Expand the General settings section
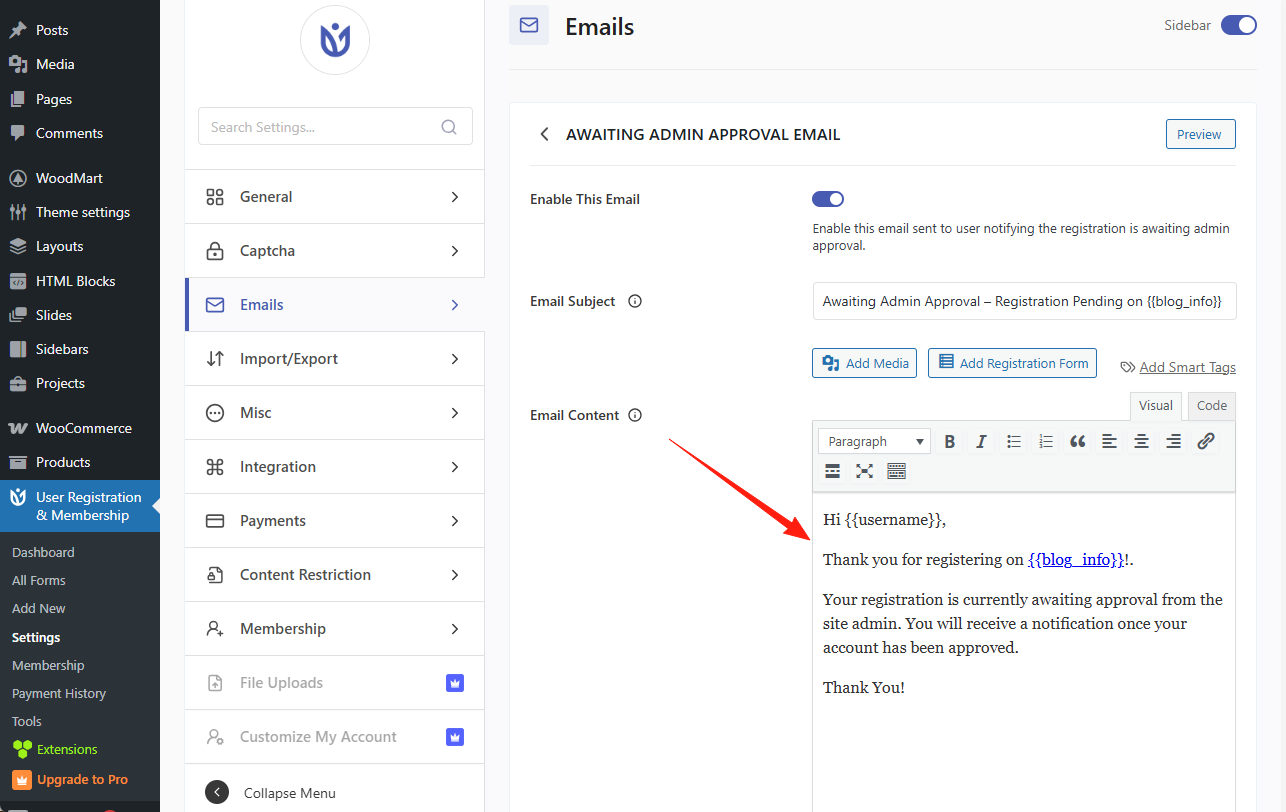The width and height of the screenshot is (1286, 812). click(x=334, y=197)
